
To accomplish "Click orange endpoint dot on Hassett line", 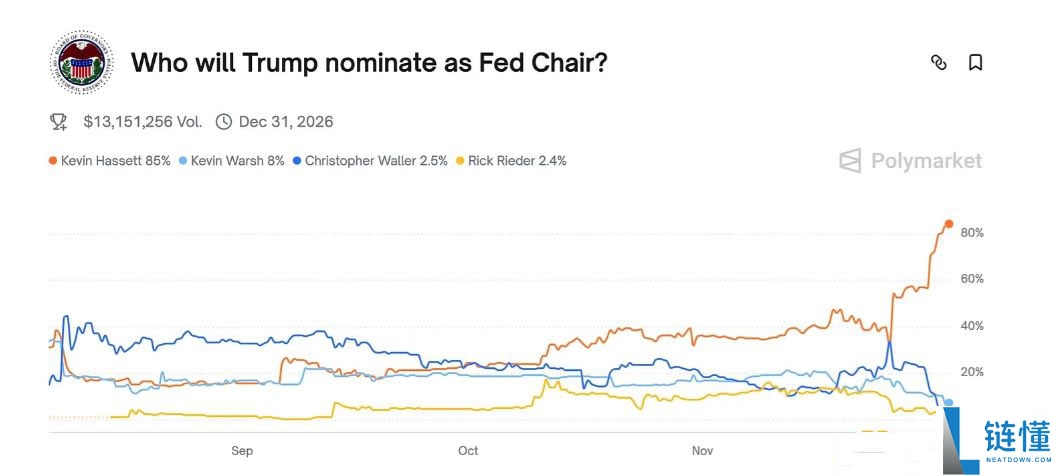I will 949,224.
